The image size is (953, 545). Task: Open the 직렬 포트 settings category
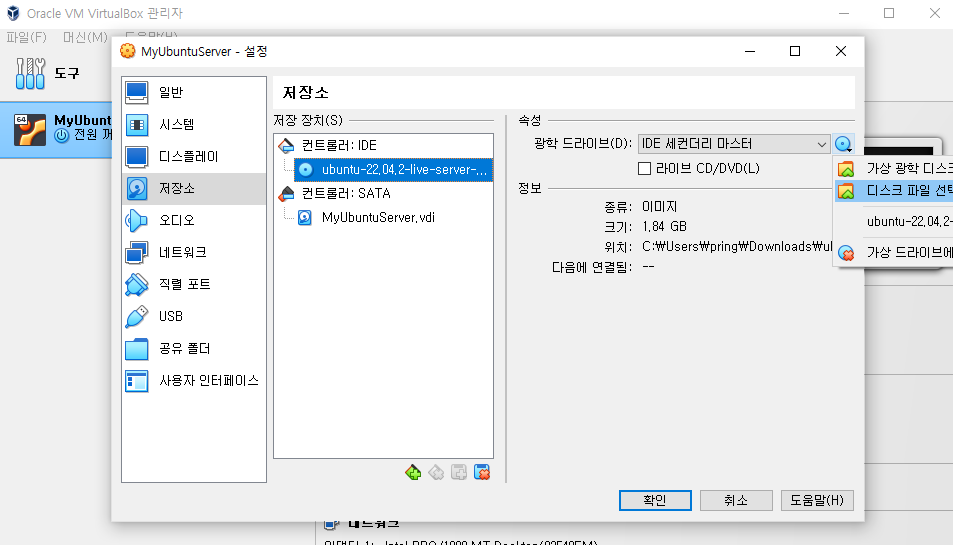coord(193,284)
